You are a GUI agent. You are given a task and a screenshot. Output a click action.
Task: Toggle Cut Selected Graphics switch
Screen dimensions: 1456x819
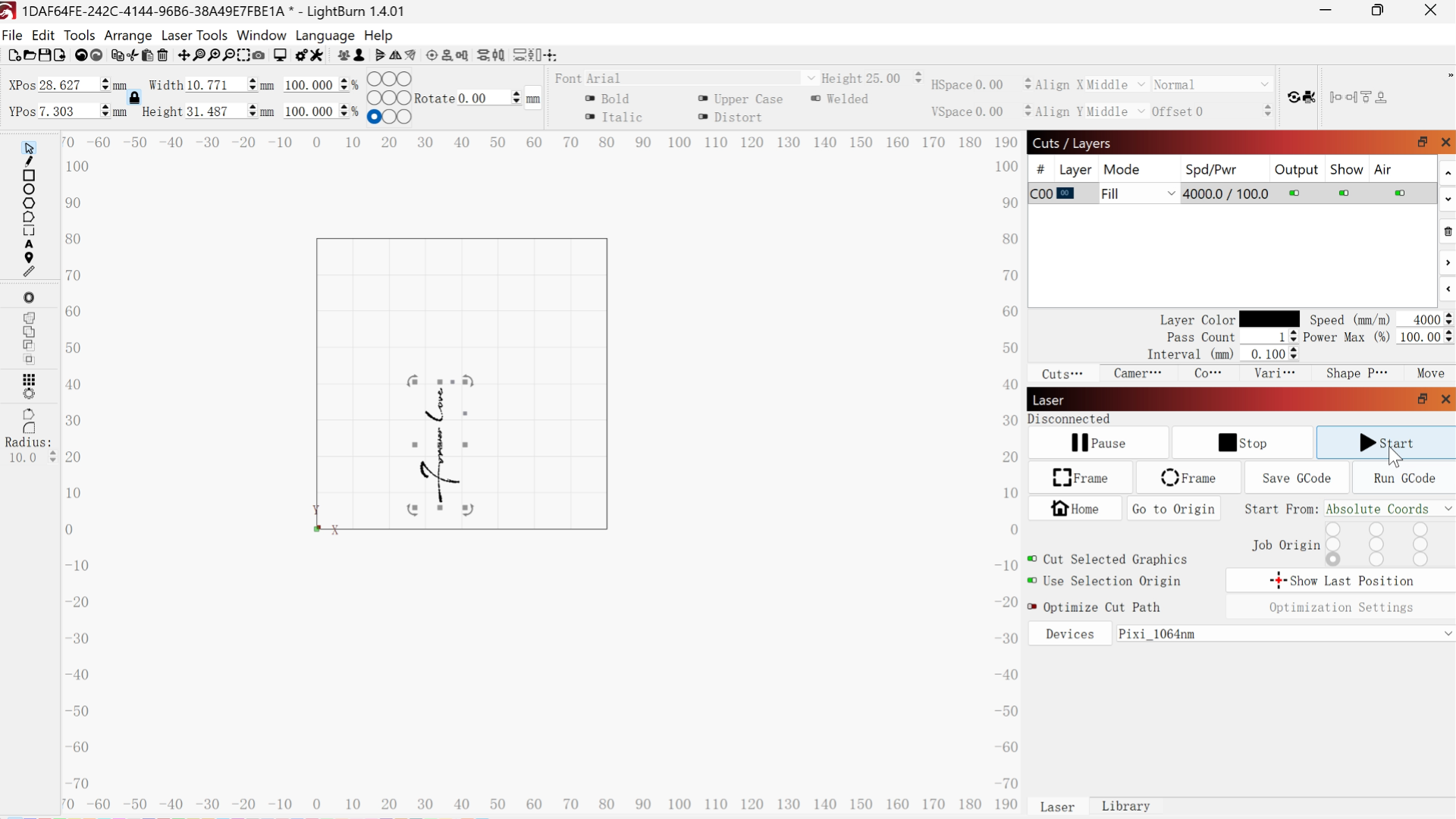[1032, 560]
